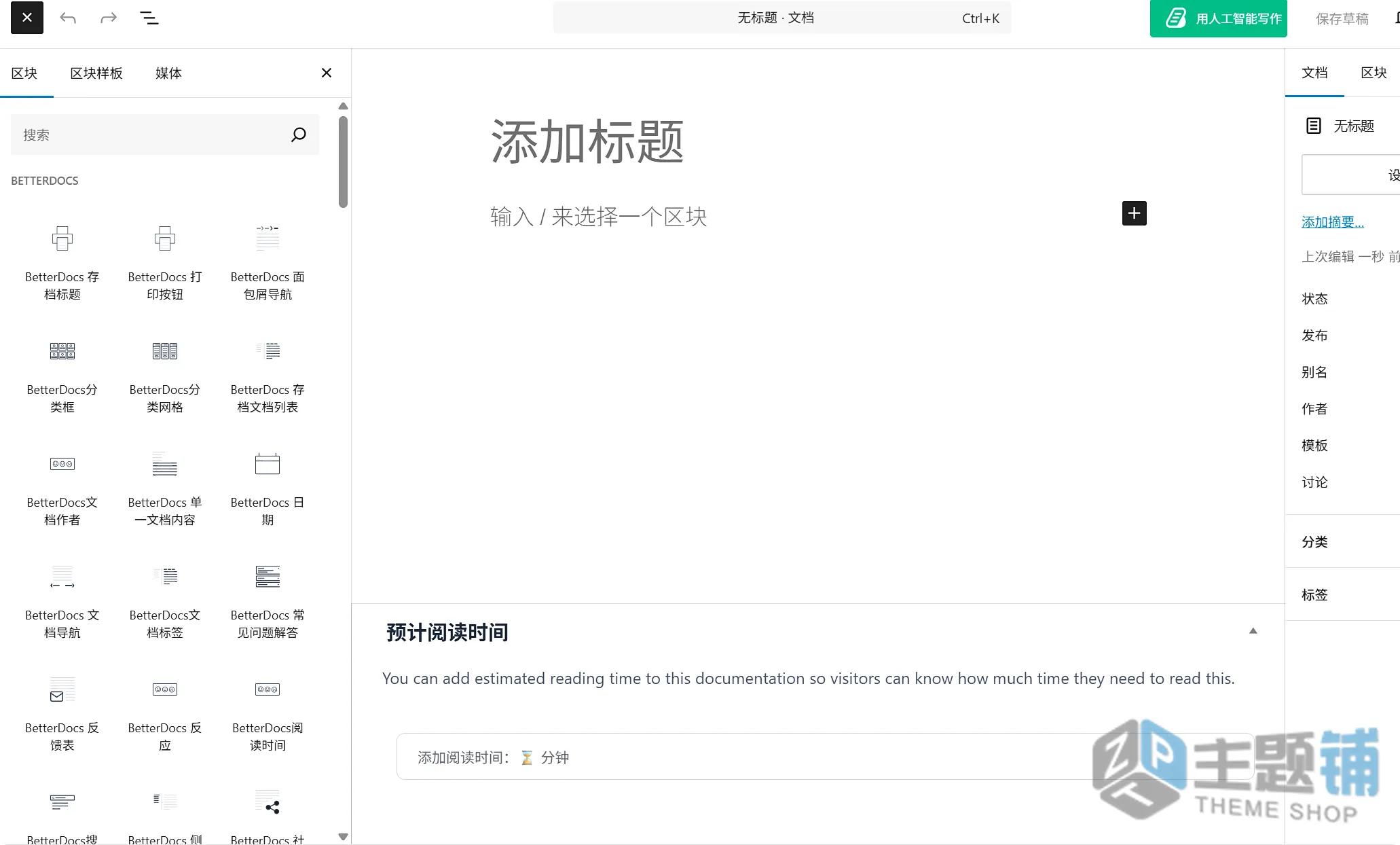Image resolution: width=1400 pixels, height=845 pixels.
Task: Open the command palette bar 无标题 · 文档
Action: (782, 18)
